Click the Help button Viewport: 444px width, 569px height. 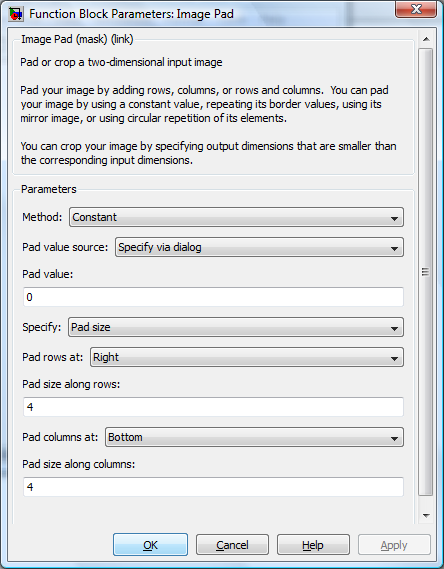(313, 545)
